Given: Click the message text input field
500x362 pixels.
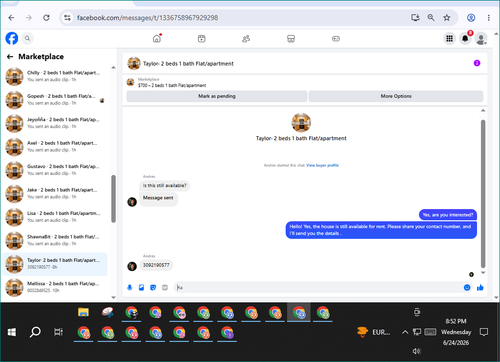Looking at the screenshot, I should pyautogui.click(x=318, y=287).
